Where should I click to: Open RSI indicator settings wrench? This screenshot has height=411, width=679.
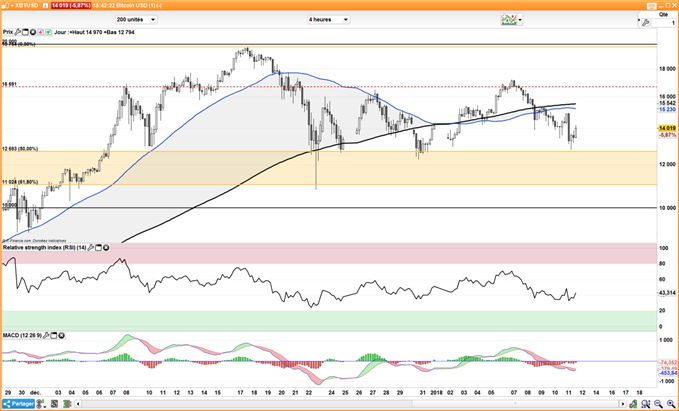coord(91,248)
